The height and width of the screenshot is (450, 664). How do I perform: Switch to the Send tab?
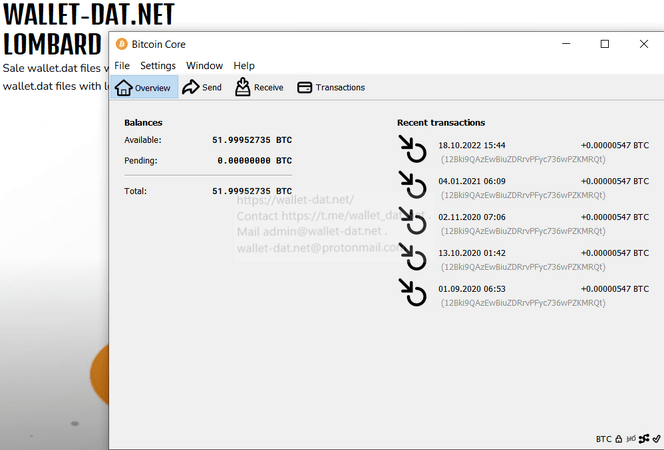(202, 87)
